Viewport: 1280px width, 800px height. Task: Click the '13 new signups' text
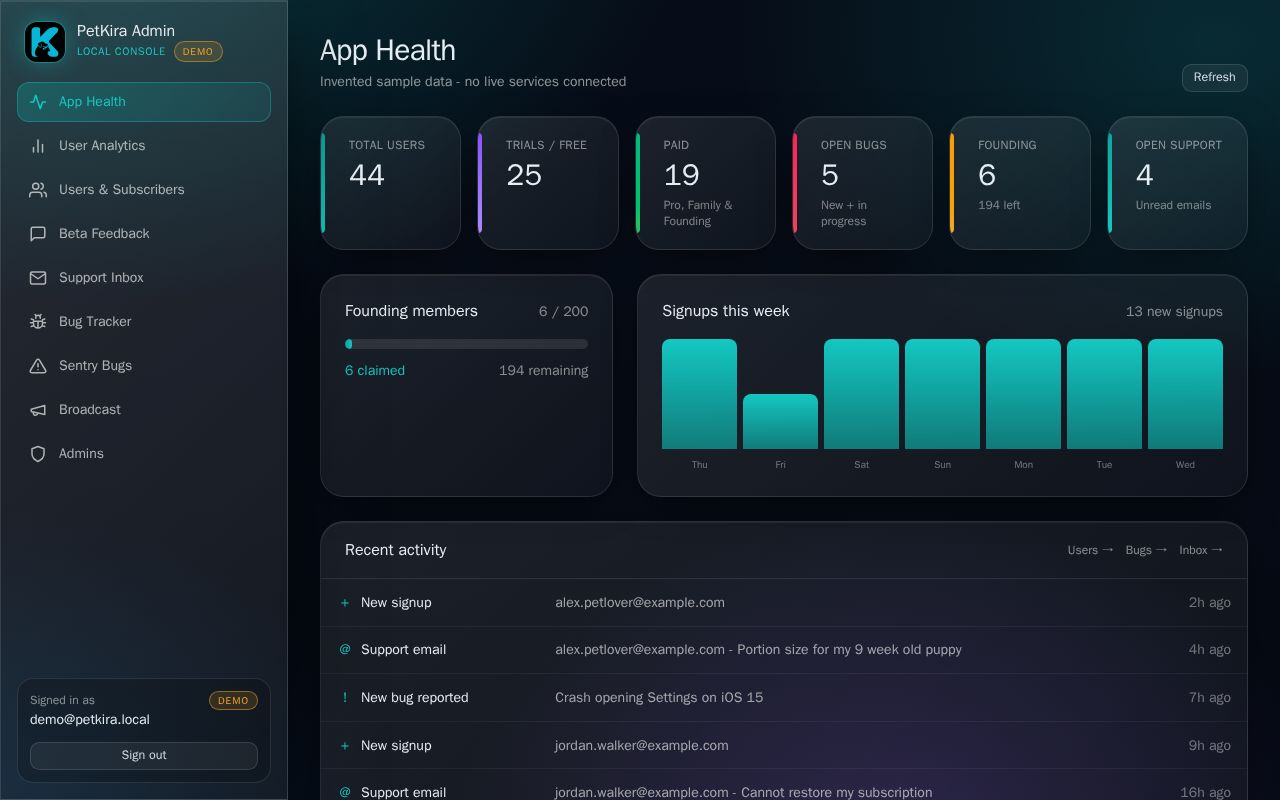click(x=1174, y=312)
